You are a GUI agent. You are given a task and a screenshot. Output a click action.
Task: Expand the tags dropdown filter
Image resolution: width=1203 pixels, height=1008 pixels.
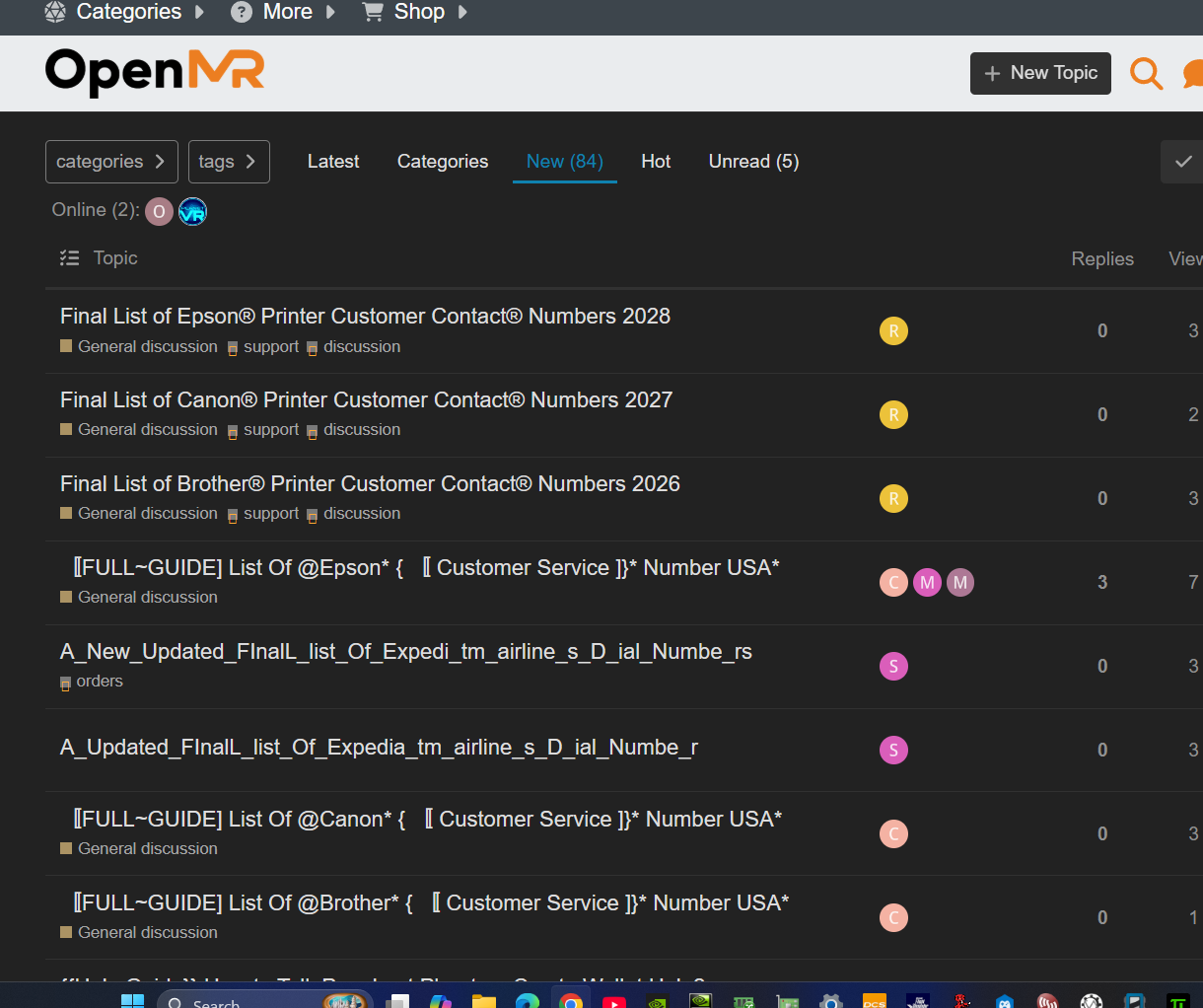pyautogui.click(x=229, y=162)
